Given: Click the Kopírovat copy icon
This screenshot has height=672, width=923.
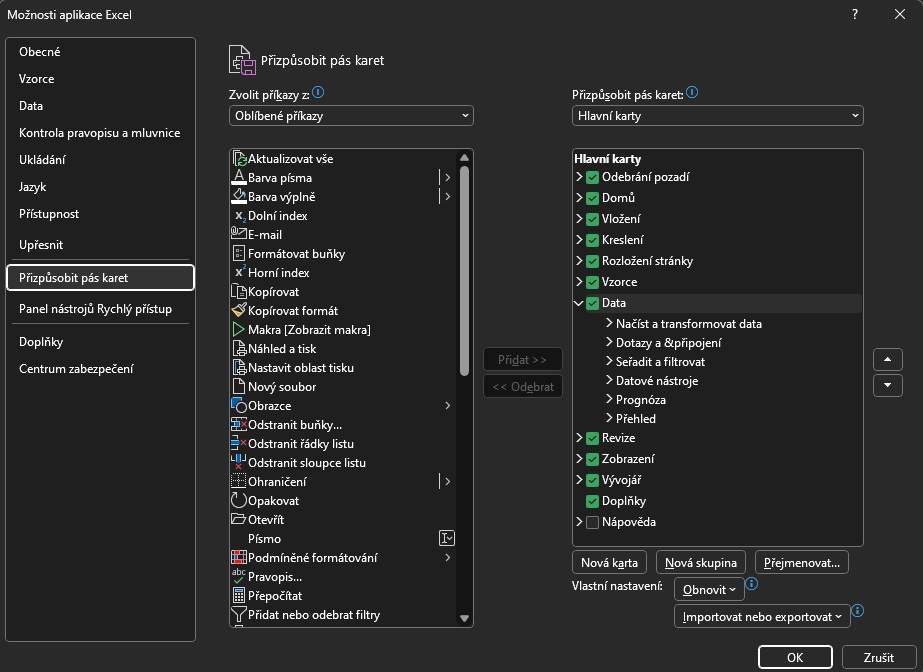Looking at the screenshot, I should 239,292.
